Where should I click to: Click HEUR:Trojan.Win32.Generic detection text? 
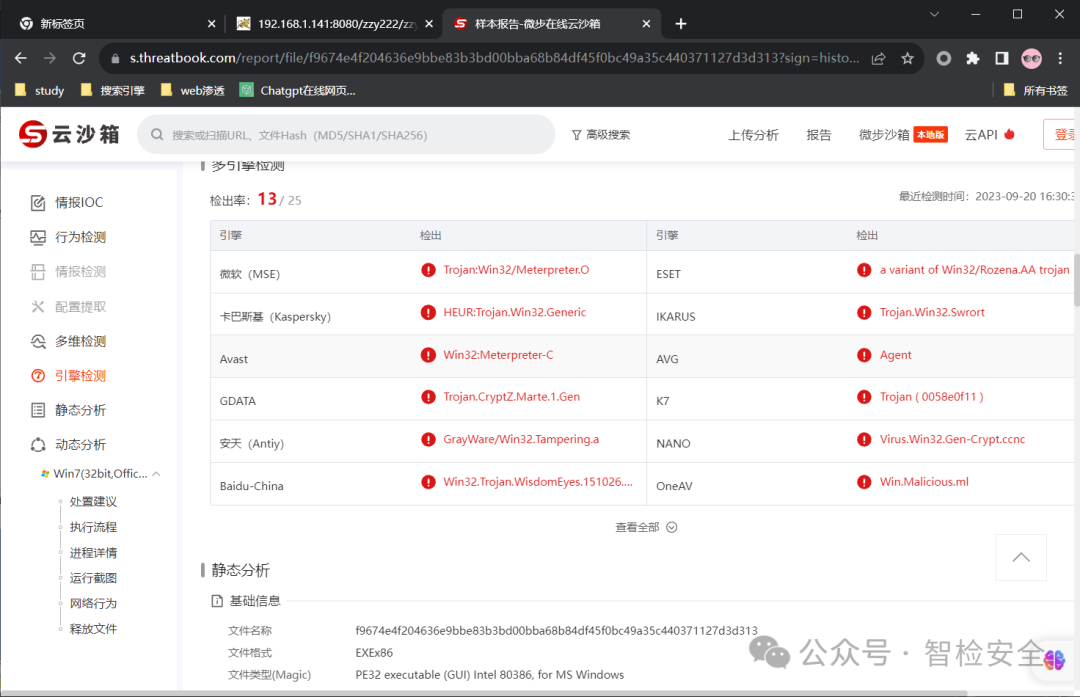pyautogui.click(x=515, y=313)
